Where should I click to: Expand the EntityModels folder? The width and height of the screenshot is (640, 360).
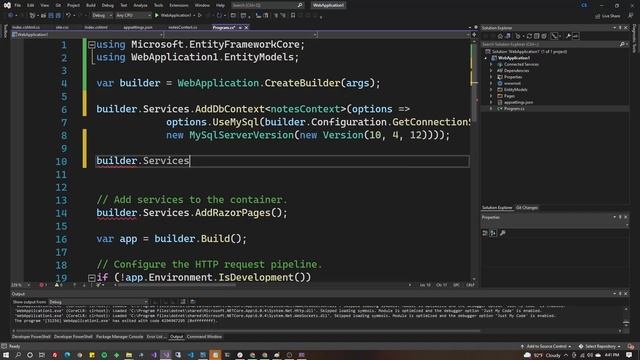coord(491,90)
